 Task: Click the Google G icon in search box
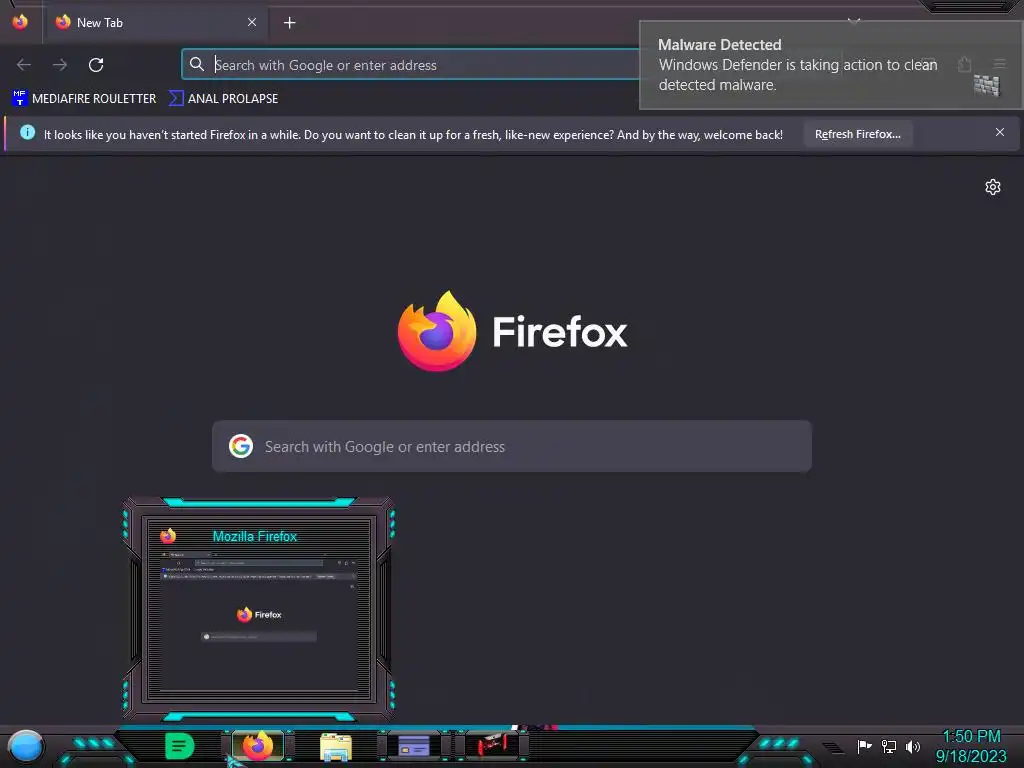tap(241, 446)
